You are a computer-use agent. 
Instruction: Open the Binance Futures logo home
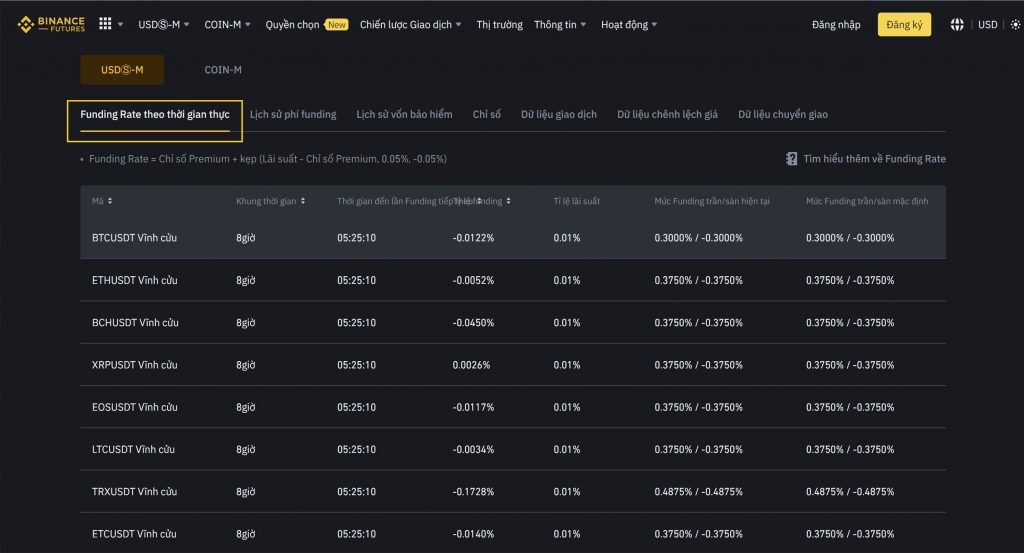(51, 25)
